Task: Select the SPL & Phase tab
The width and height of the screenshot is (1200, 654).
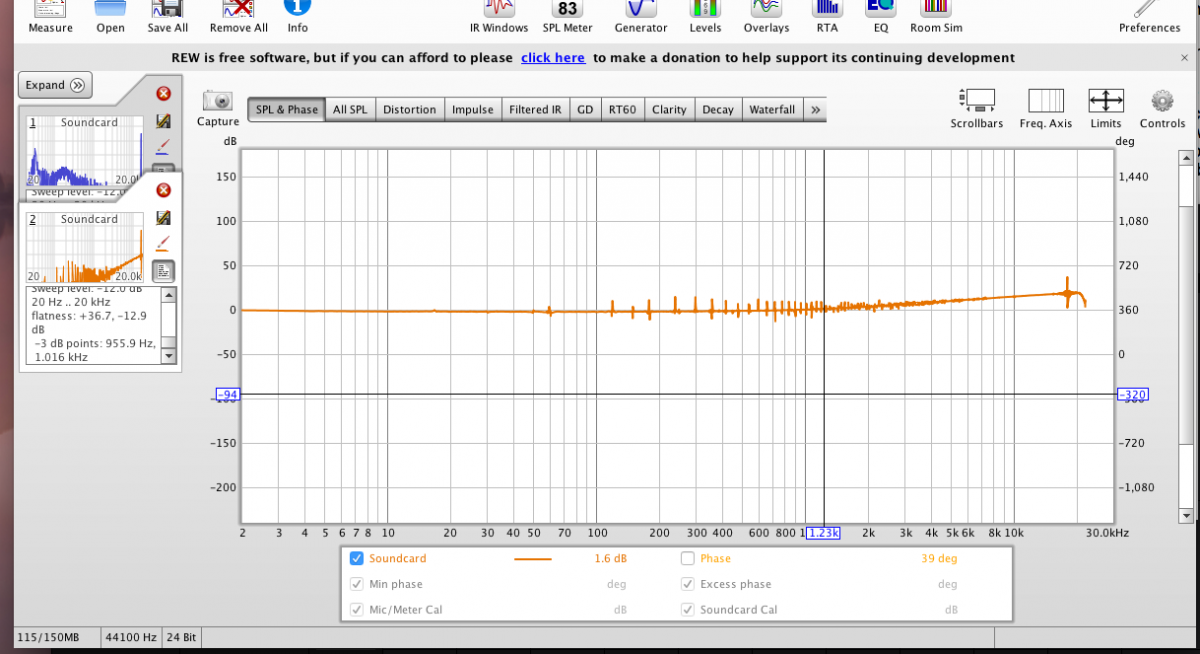Action: [x=287, y=109]
